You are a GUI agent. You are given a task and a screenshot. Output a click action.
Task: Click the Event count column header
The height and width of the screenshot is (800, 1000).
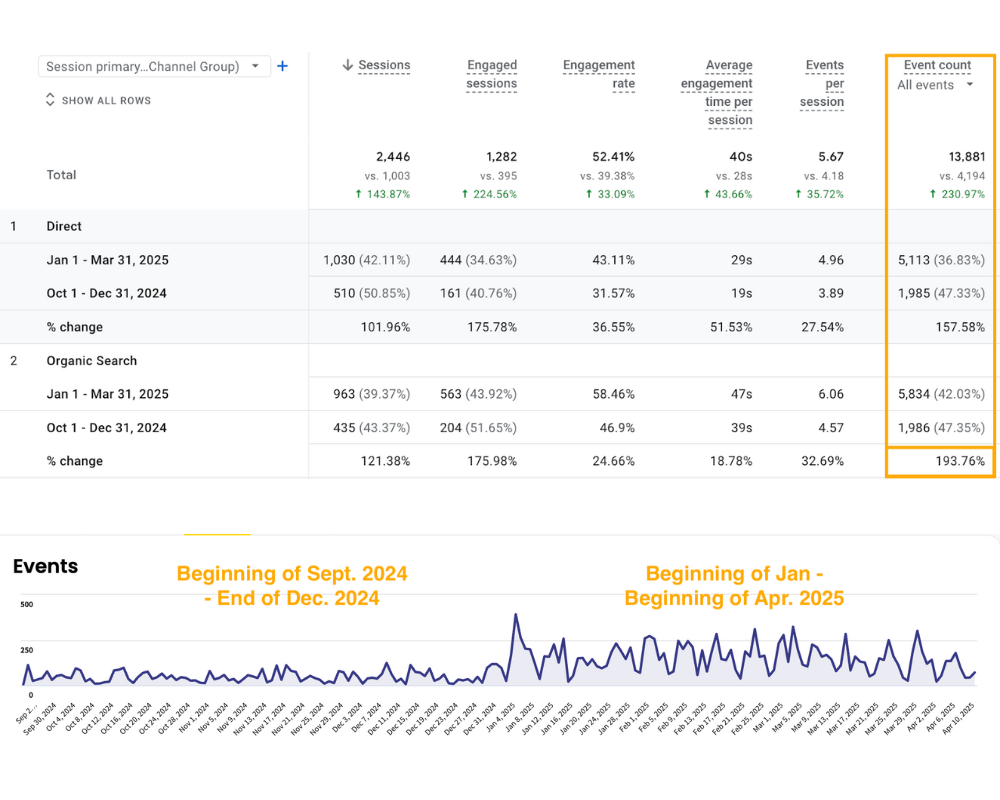[937, 65]
